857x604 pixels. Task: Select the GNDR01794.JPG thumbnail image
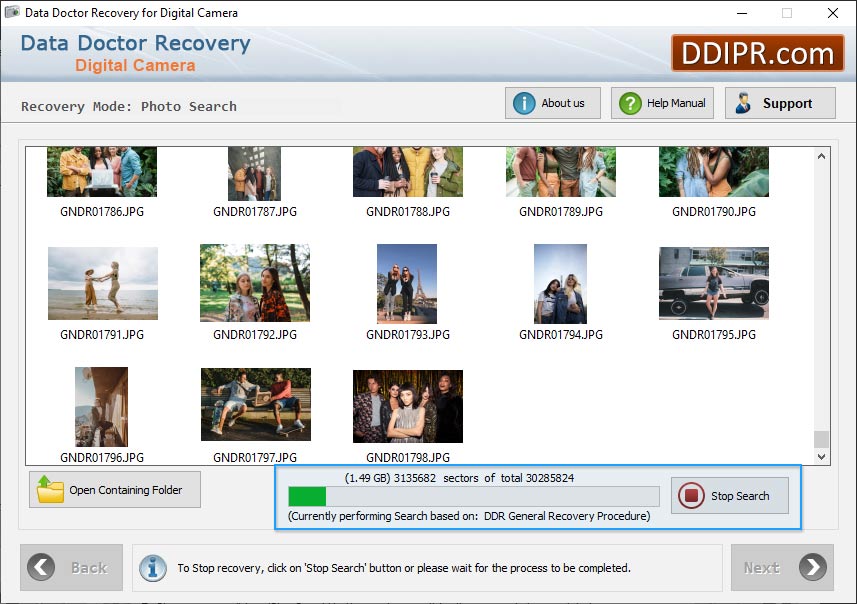tap(560, 284)
